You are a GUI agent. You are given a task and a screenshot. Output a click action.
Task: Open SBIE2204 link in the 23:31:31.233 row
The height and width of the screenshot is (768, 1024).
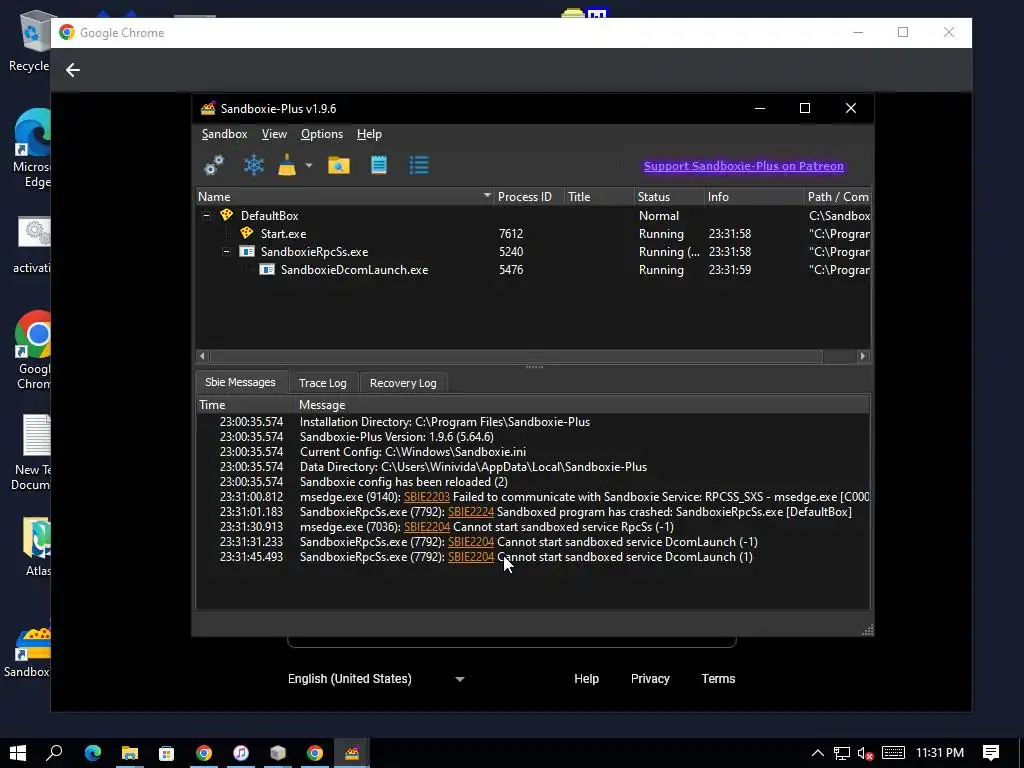[471, 542]
